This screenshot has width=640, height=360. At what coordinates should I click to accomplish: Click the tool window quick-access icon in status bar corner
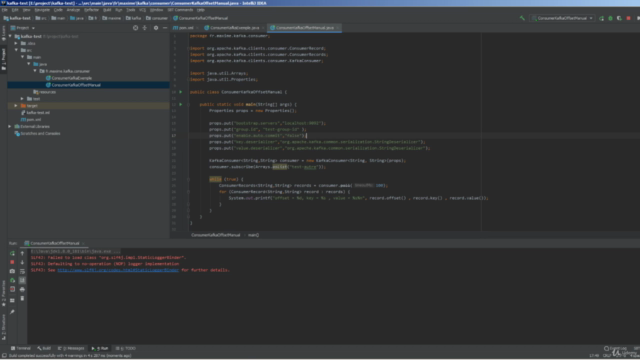4,356
